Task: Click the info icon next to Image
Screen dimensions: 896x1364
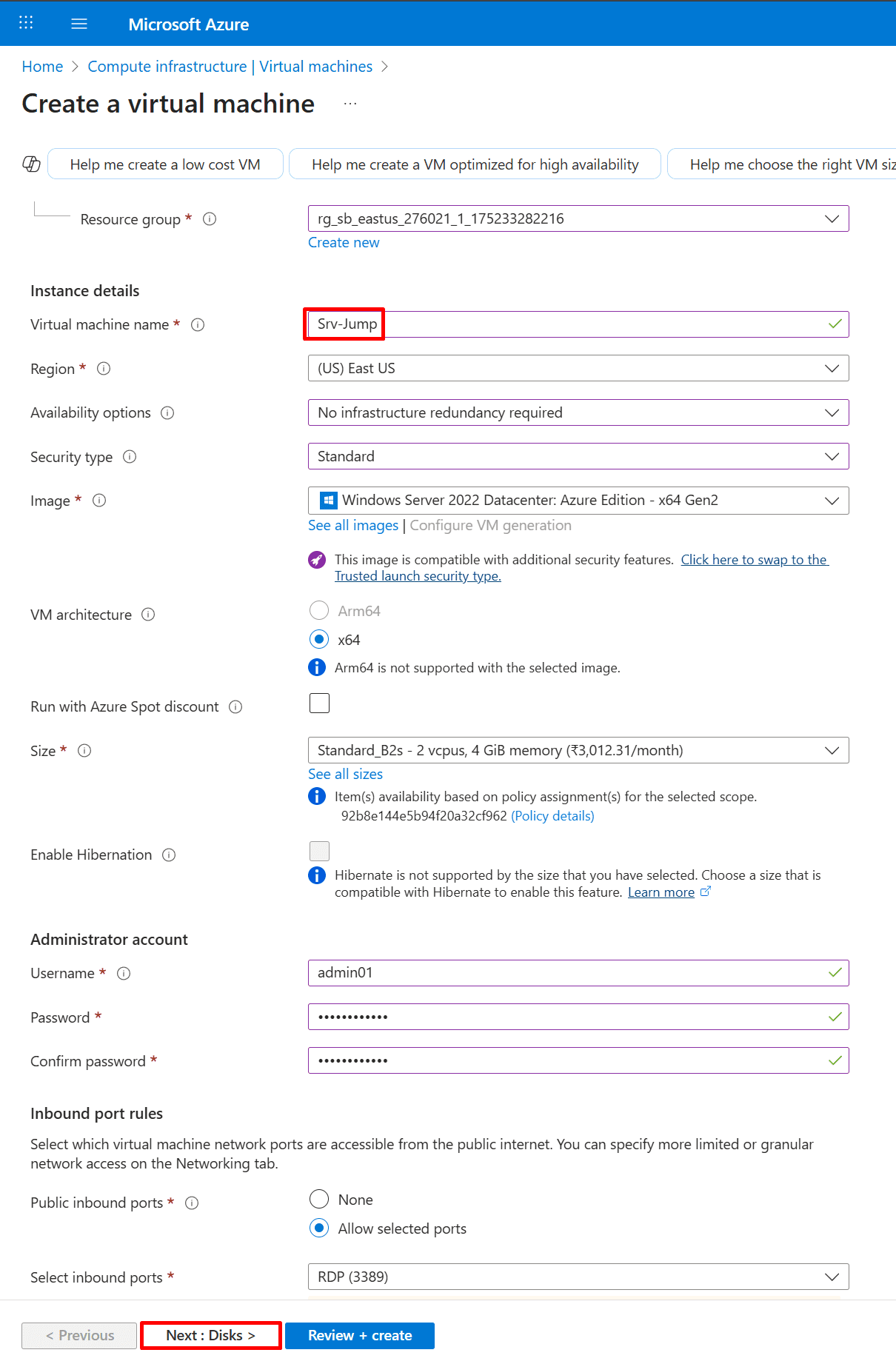Action: click(x=99, y=501)
